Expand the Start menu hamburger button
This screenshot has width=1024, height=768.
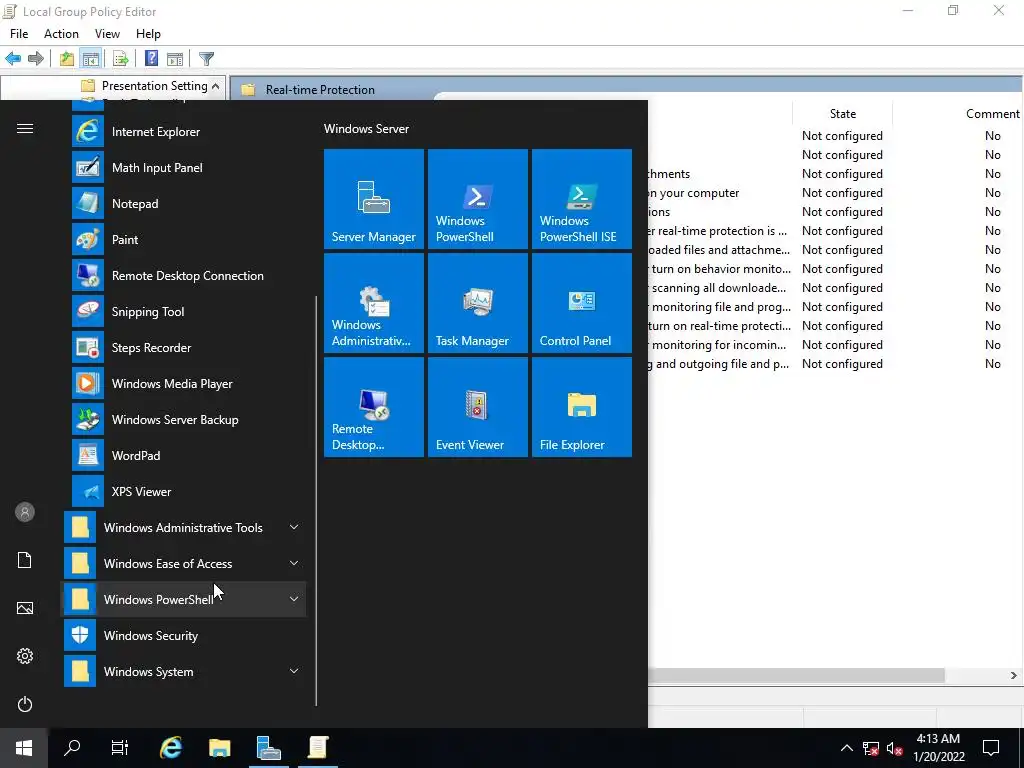pyautogui.click(x=25, y=129)
